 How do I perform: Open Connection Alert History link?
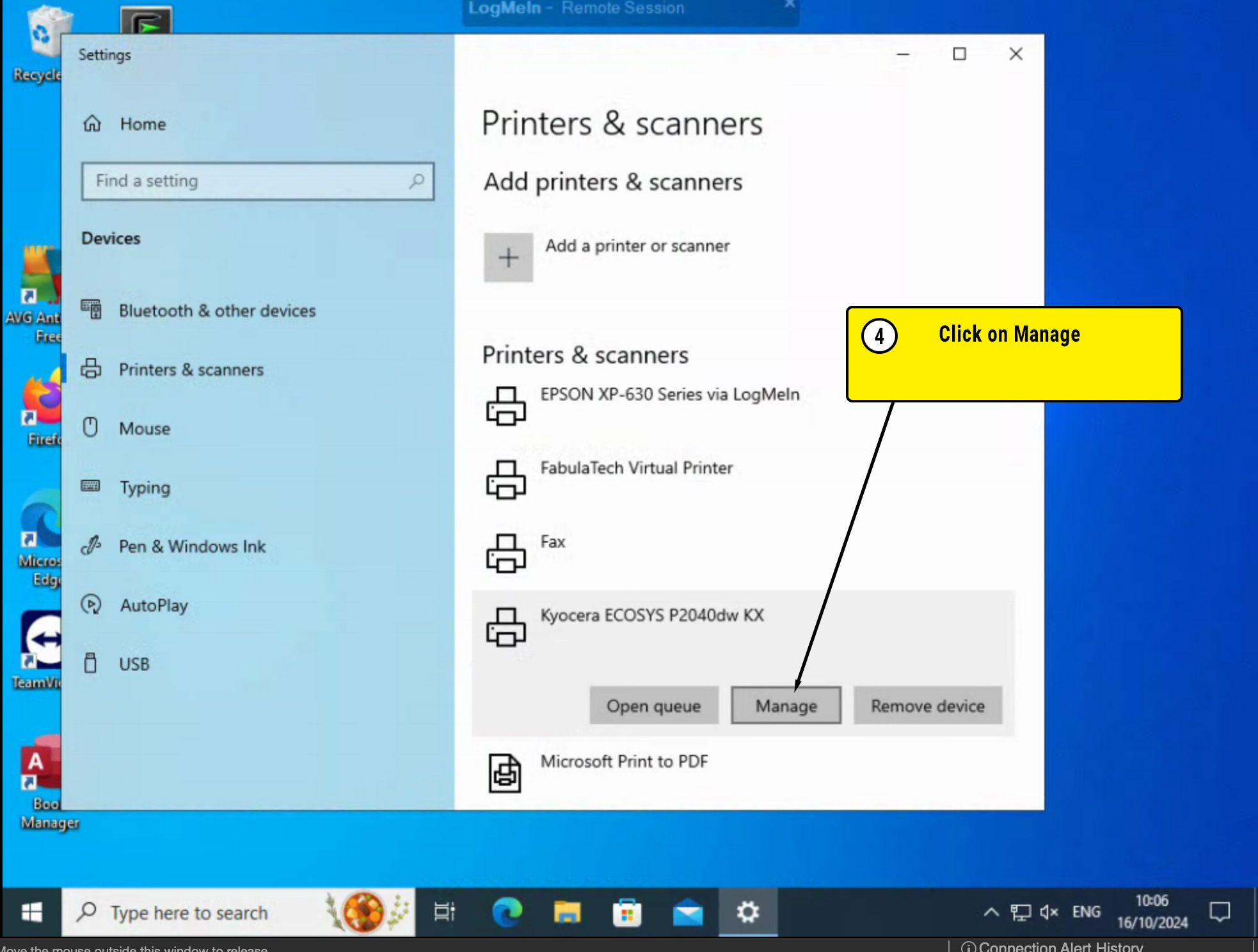click(x=1053, y=946)
